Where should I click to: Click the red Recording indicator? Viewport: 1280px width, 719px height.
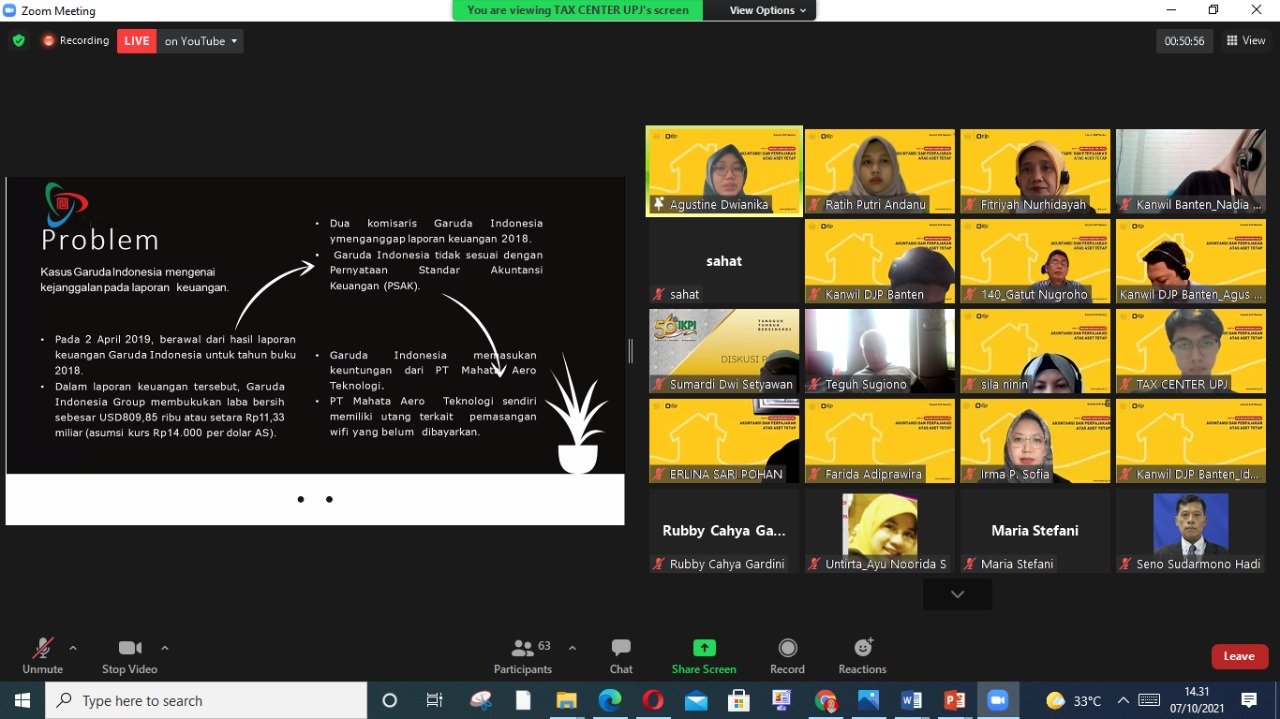[x=76, y=41]
